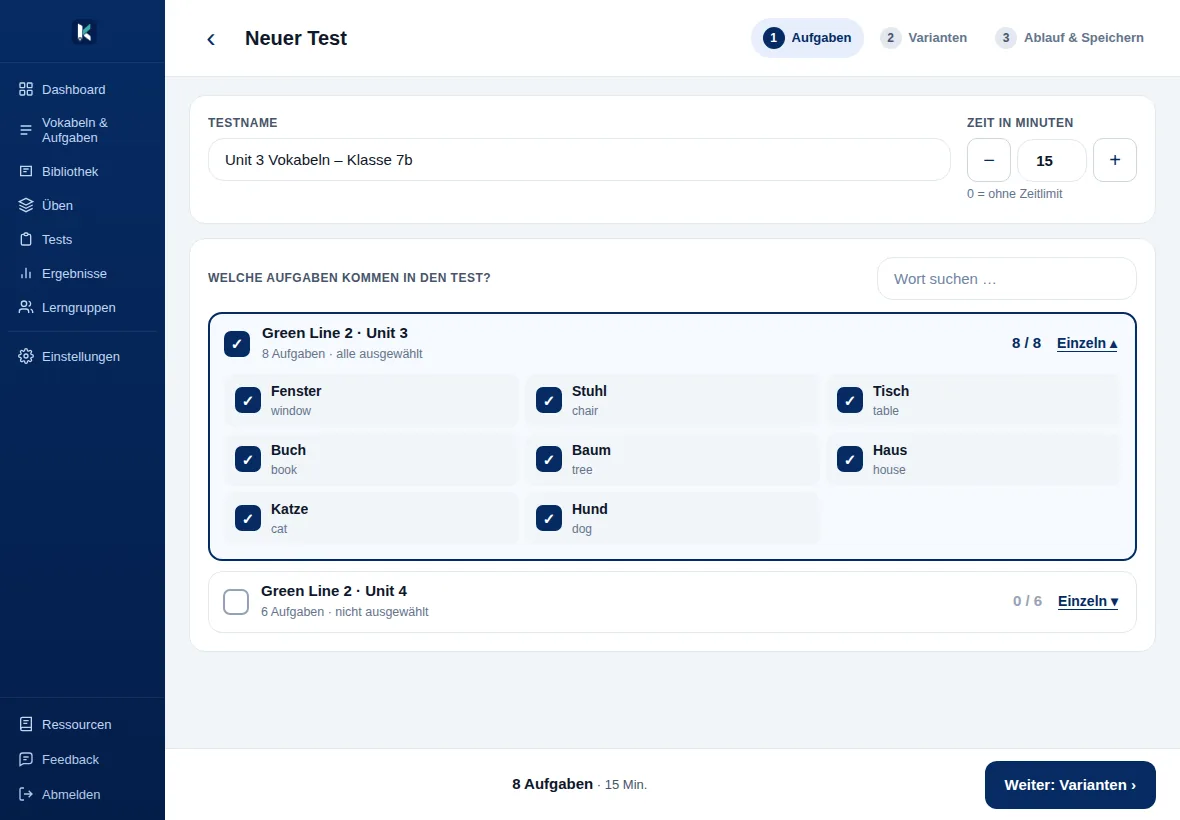Uncheck the Haus checkbox

coord(850,459)
